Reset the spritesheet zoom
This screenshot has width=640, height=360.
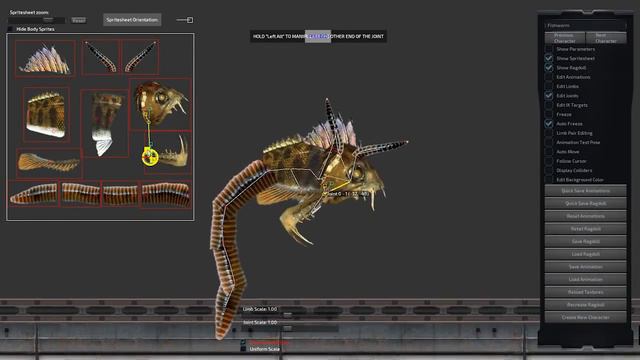pyautogui.click(x=79, y=20)
